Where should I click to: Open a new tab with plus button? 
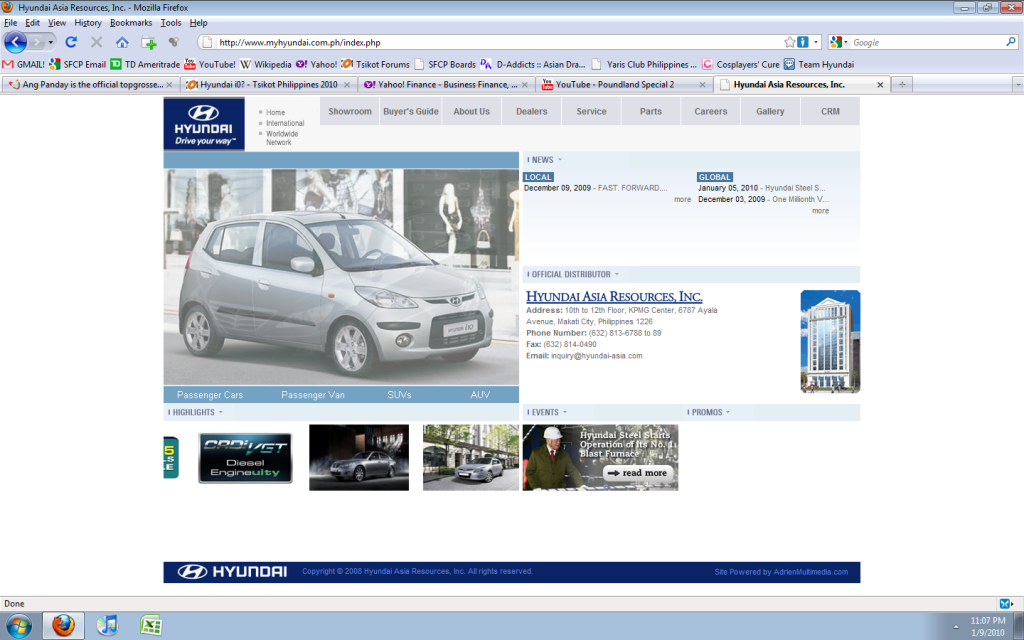[x=902, y=85]
